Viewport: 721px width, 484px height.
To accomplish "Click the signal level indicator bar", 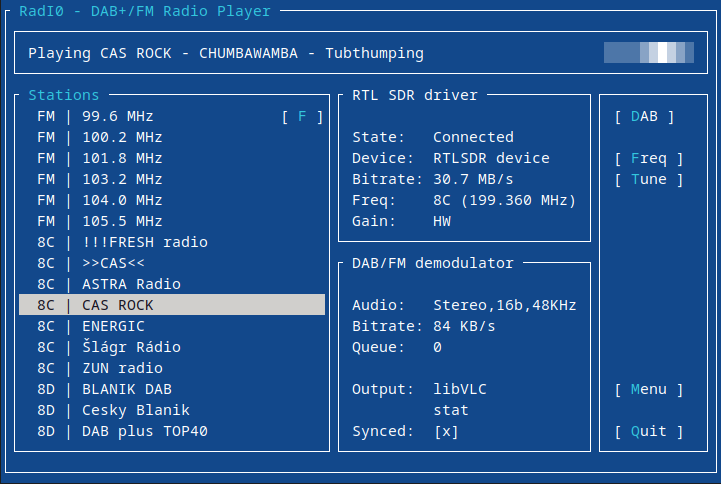I will tap(648, 52).
